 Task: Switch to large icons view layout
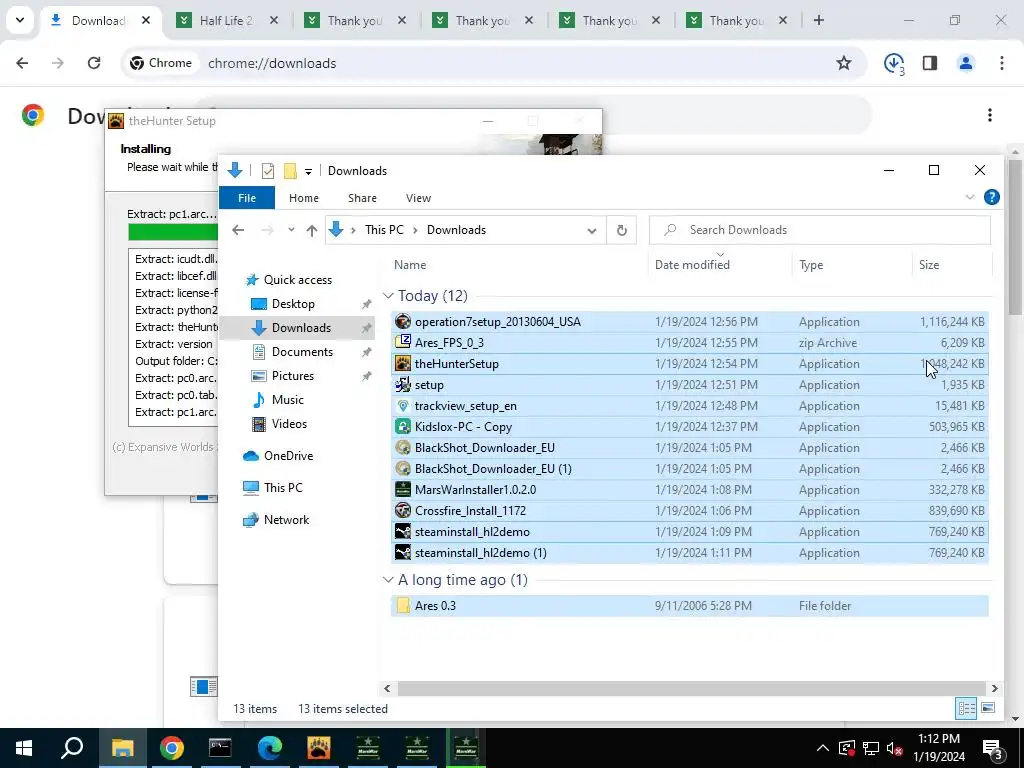point(988,708)
